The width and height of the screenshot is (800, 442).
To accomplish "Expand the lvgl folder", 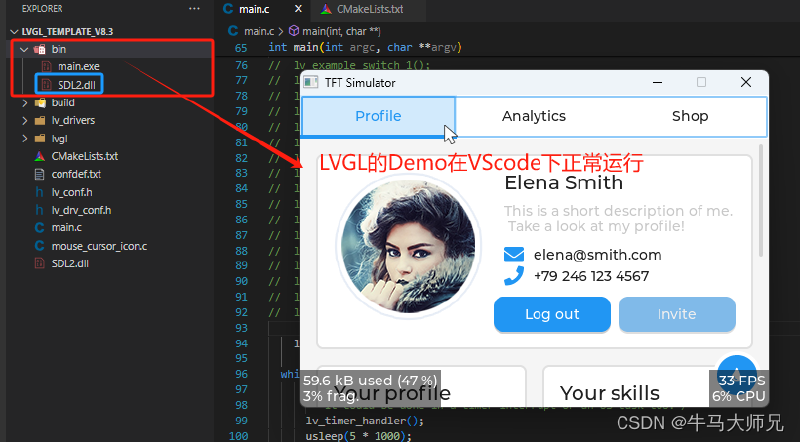I will [x=24, y=138].
